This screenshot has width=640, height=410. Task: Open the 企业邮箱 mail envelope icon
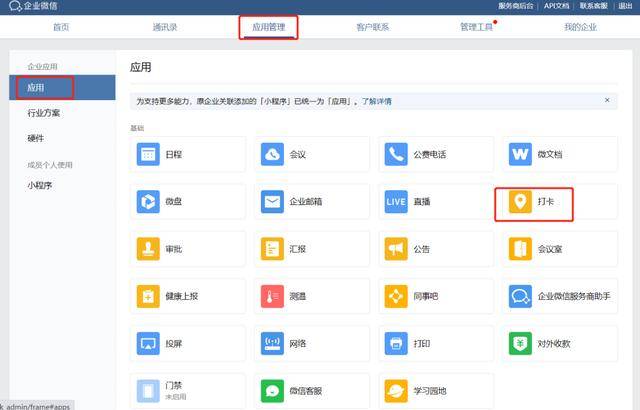(x=272, y=202)
